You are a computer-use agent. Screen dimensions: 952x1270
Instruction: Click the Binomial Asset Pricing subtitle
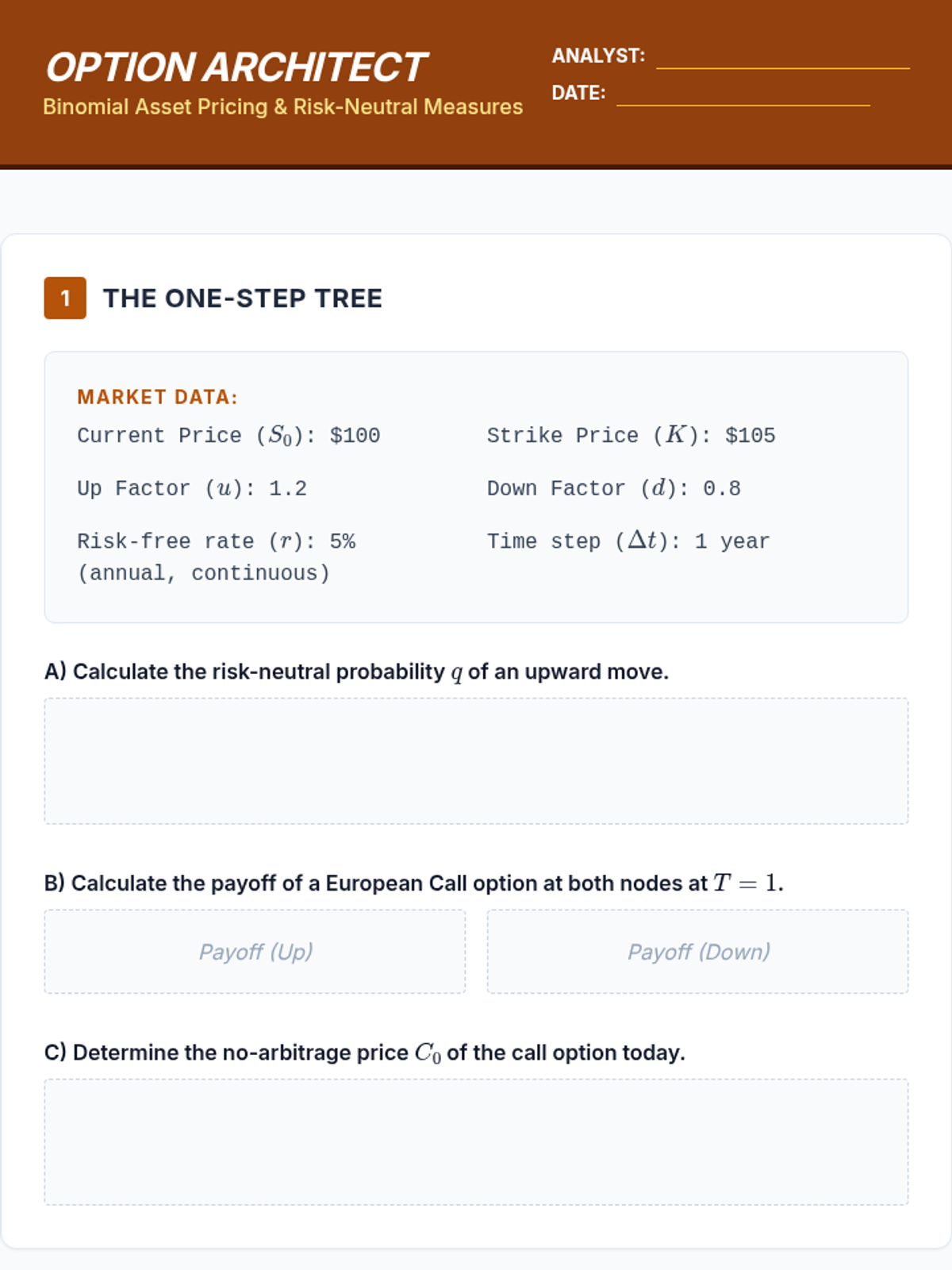pyautogui.click(x=282, y=106)
